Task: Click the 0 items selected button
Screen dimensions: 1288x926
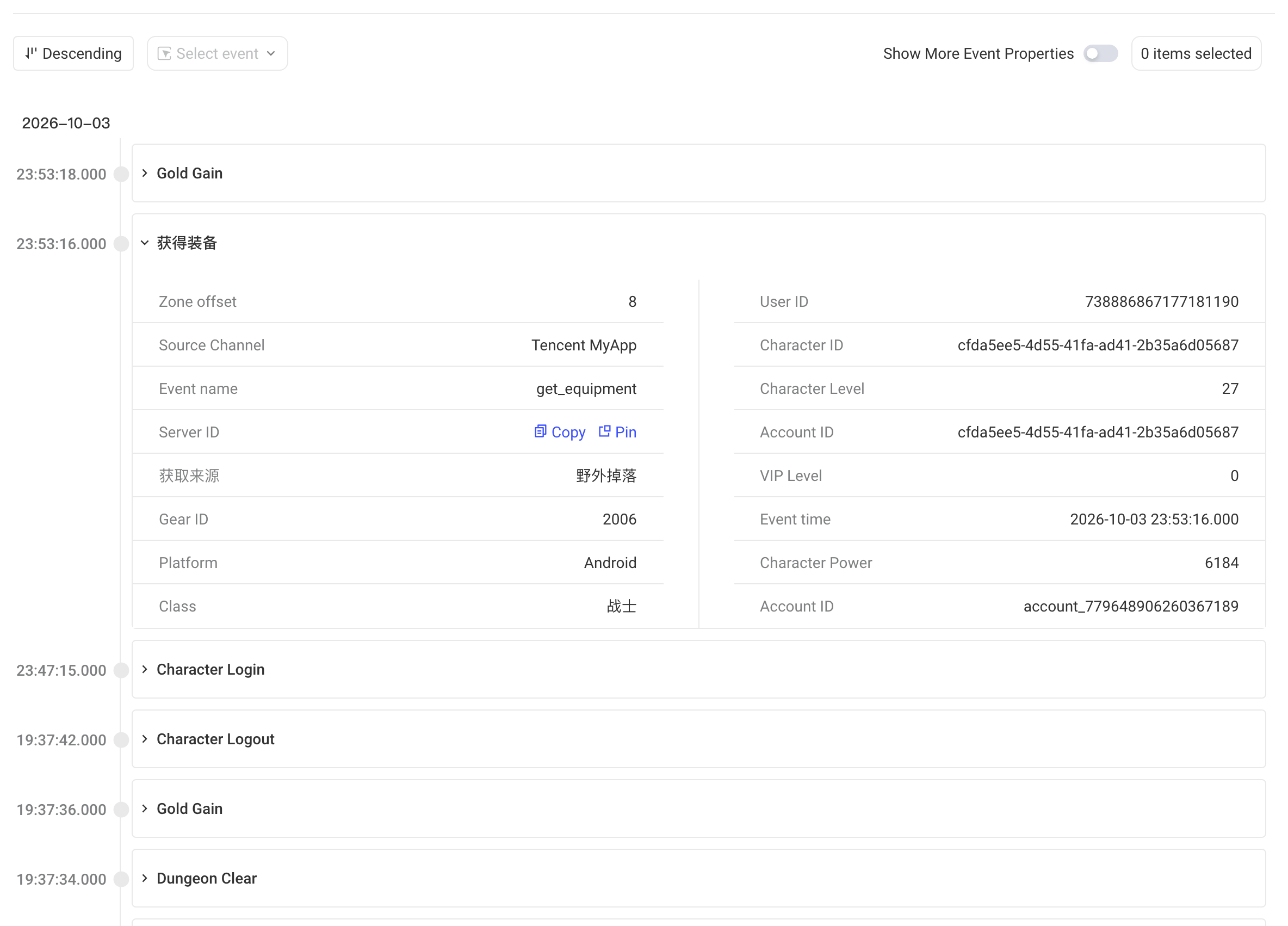Action: point(1196,53)
